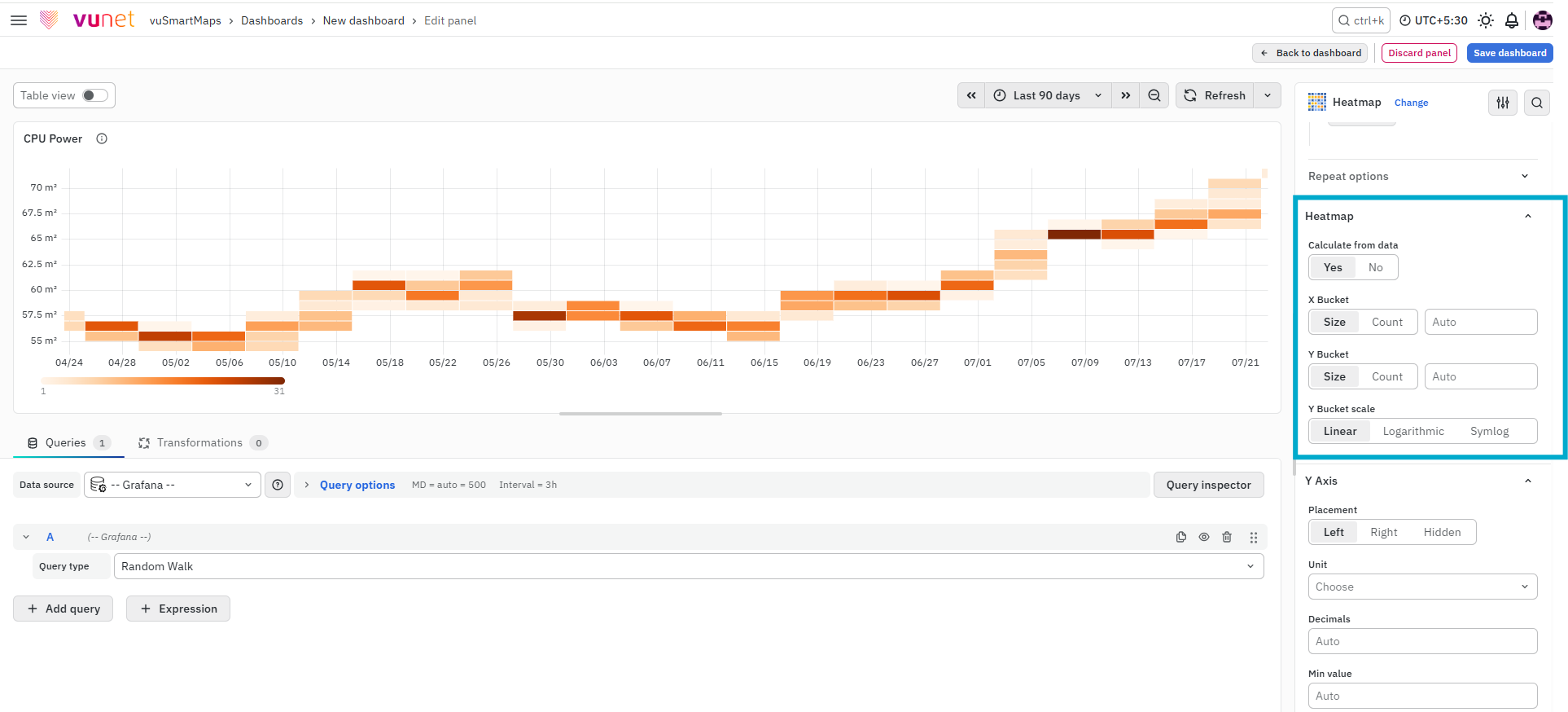Click the Save dashboard button
Image resolution: width=1568 pixels, height=712 pixels.
[1509, 53]
